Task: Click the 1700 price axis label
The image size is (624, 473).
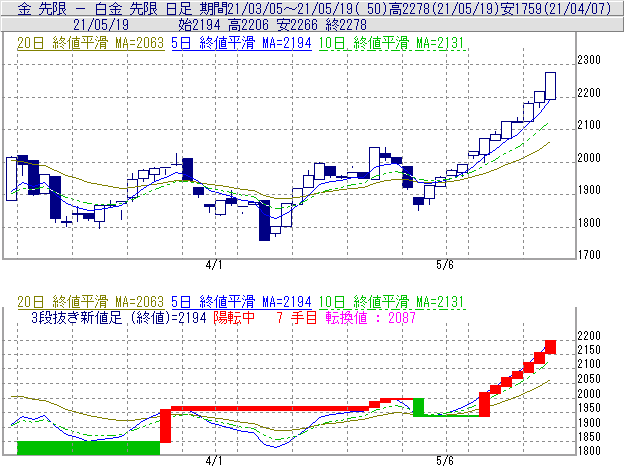Action: 589,255
